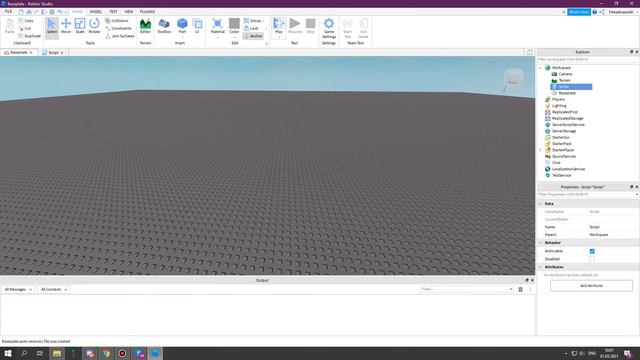Activate the Rotate tool
Viewport: 640px width, 360px height.
(x=94, y=27)
